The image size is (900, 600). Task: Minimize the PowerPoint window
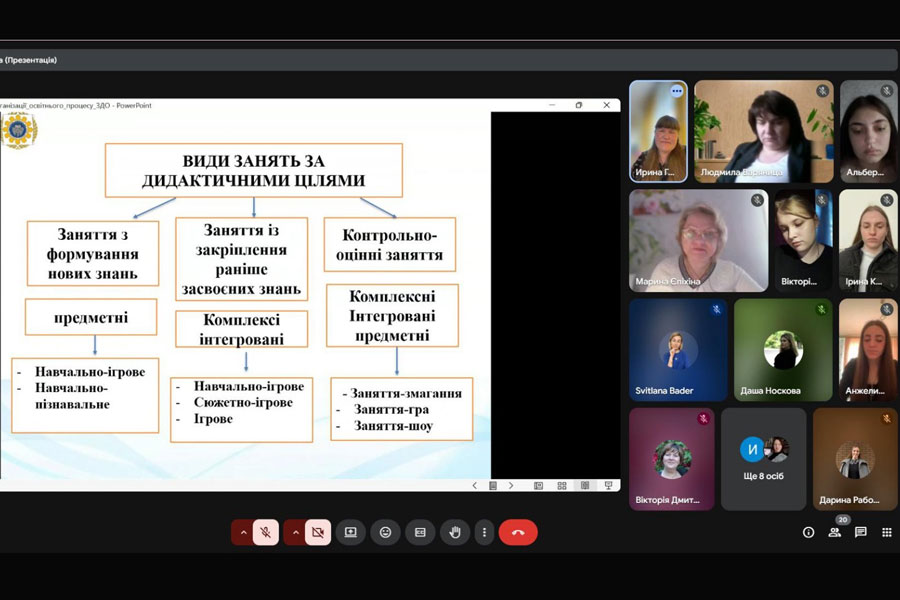552,105
